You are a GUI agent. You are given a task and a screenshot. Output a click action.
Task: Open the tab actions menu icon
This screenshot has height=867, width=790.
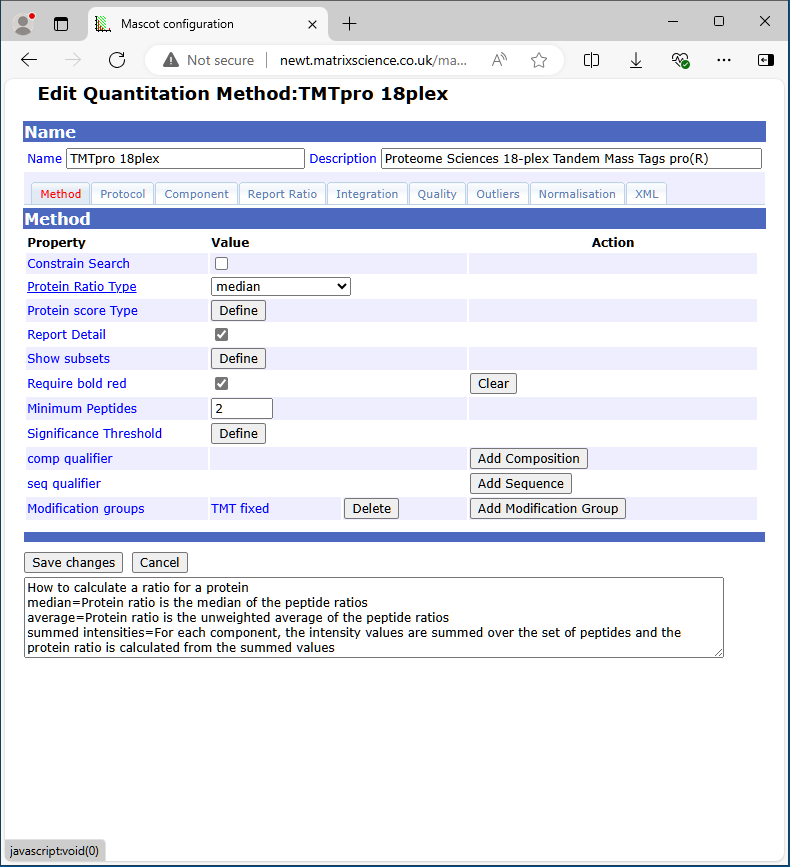61,24
